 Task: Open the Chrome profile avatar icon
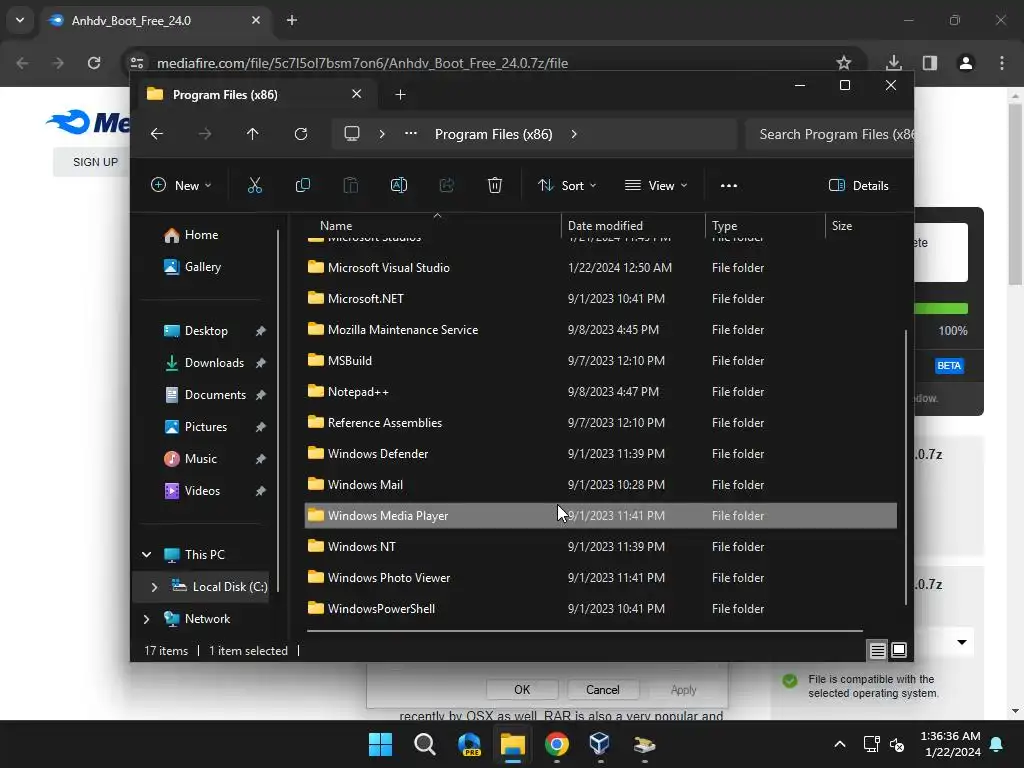(x=966, y=63)
